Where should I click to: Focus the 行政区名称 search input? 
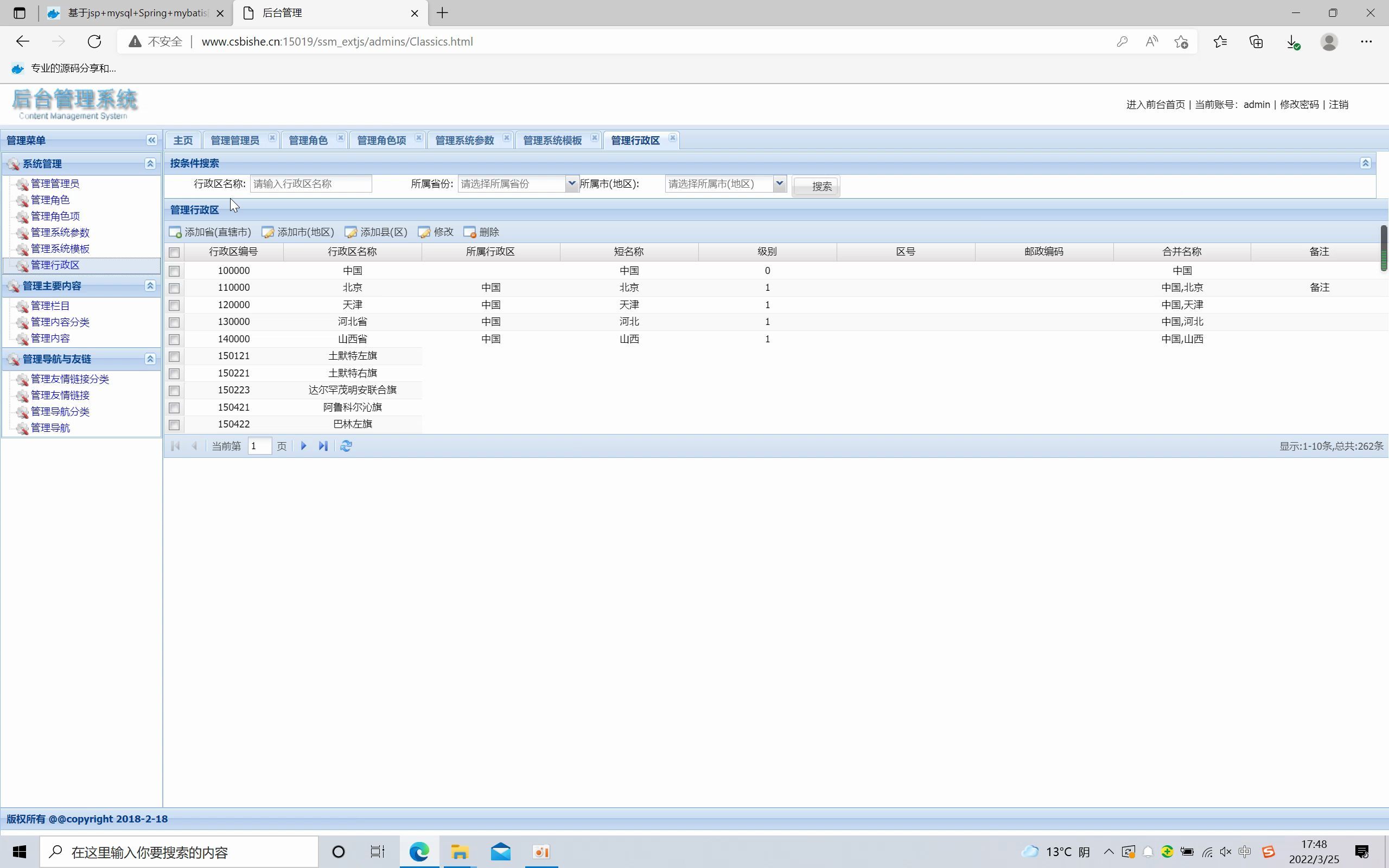tap(310, 184)
